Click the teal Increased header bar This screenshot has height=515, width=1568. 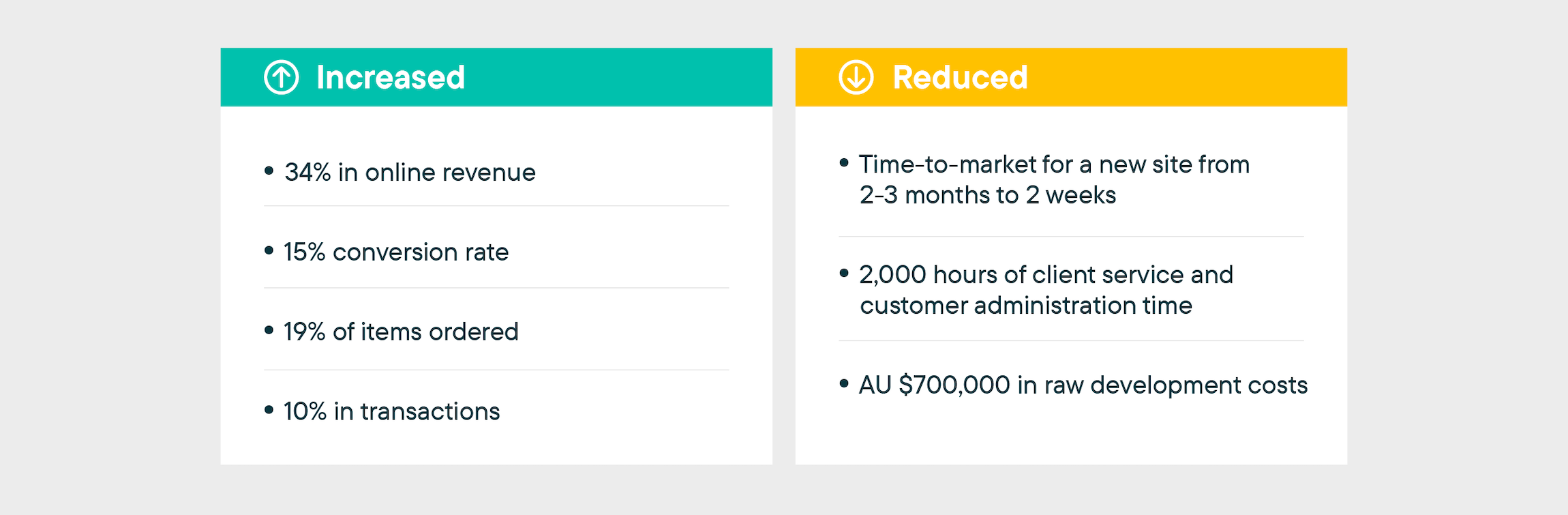tap(496, 77)
